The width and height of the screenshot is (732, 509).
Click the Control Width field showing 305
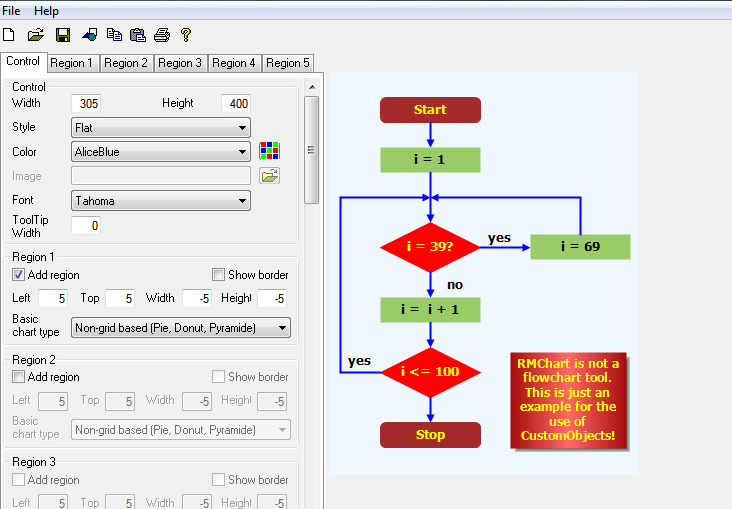click(x=86, y=103)
